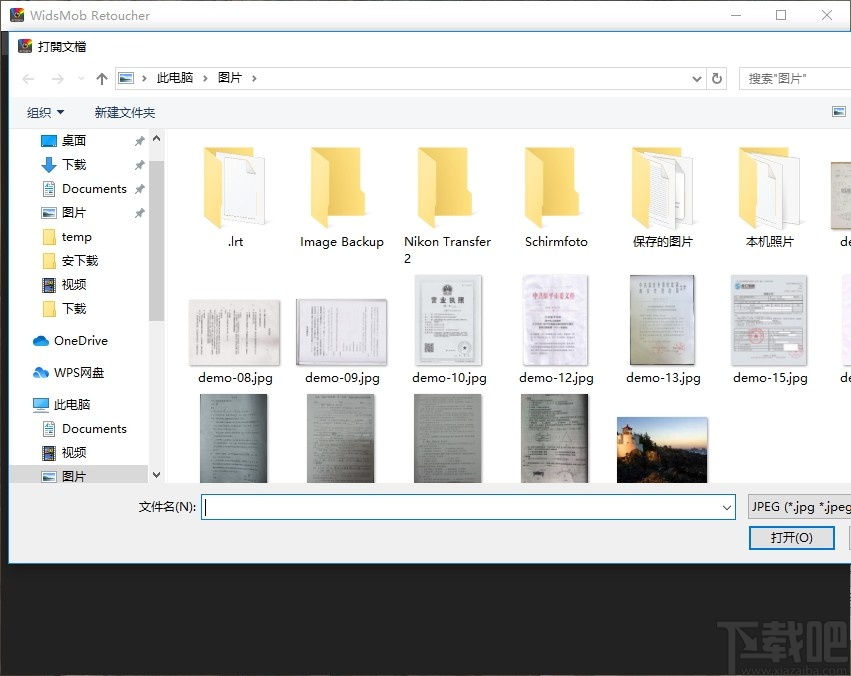
Task: Select the demo-12.jpg thumbnail
Action: [555, 320]
